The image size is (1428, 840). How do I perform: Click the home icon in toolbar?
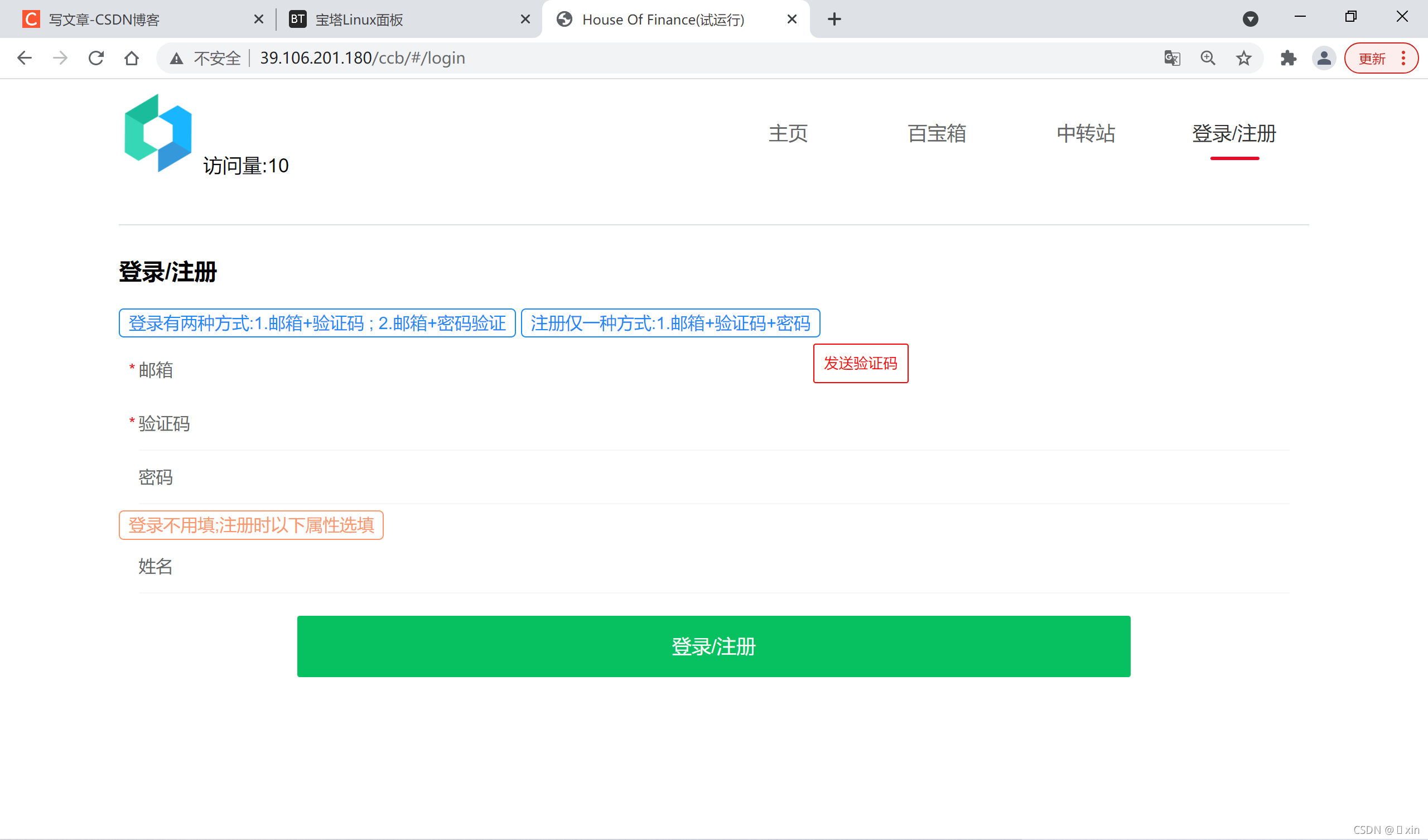pyautogui.click(x=132, y=58)
